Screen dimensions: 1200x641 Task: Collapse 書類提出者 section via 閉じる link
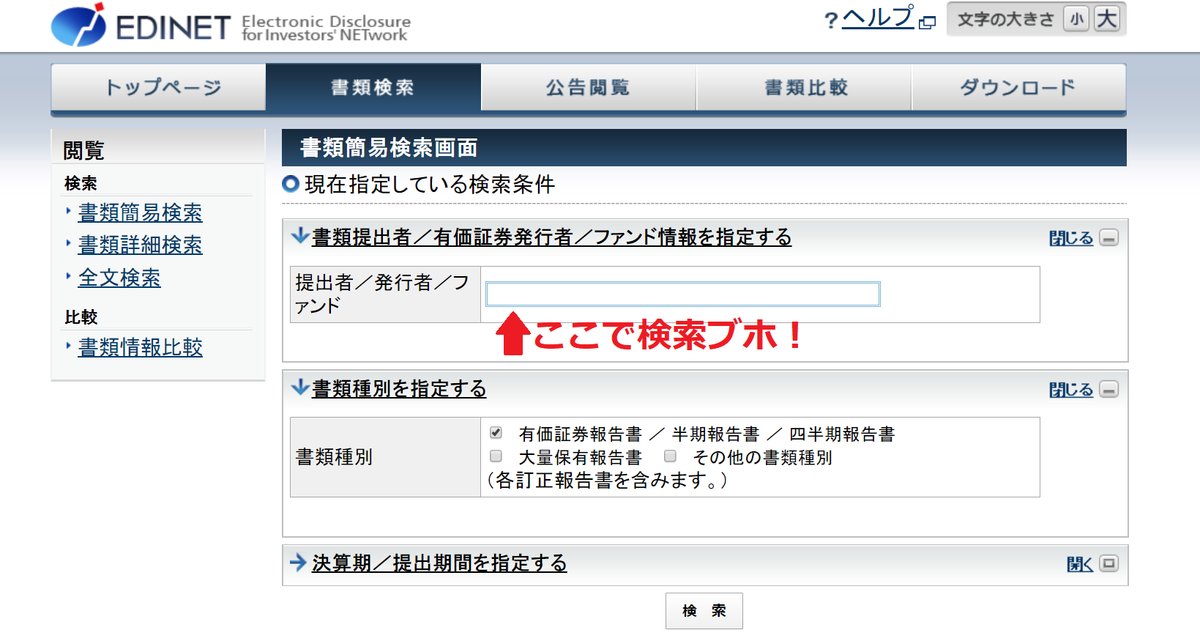tap(1071, 238)
